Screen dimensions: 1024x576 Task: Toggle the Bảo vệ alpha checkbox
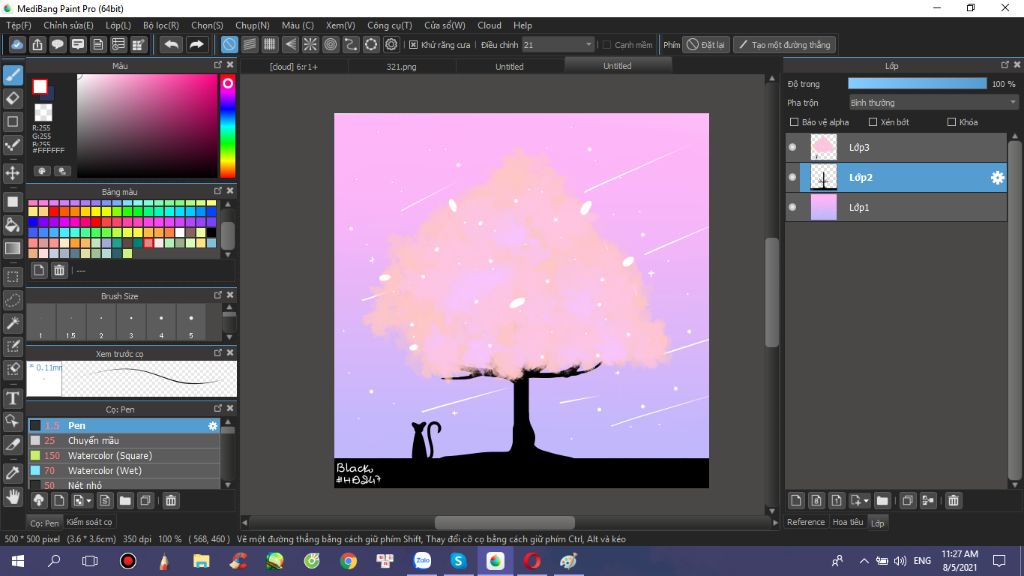click(794, 122)
